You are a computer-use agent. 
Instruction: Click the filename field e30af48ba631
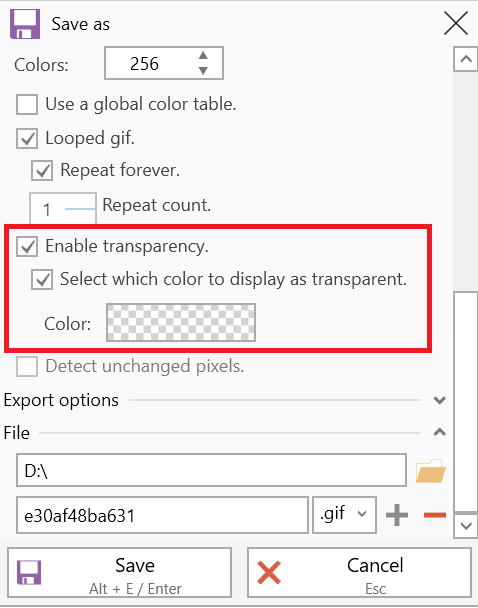click(162, 515)
